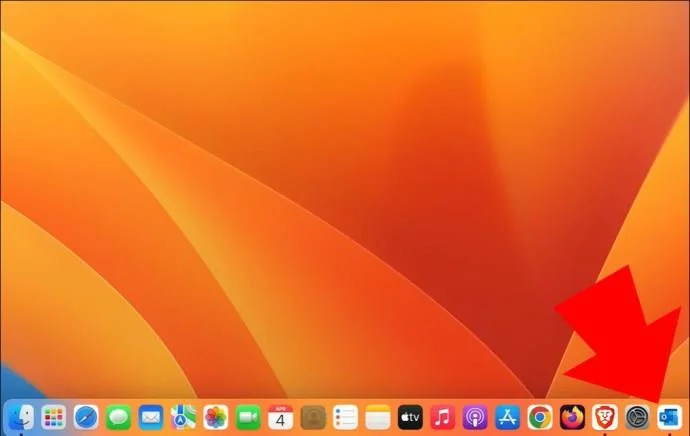Launch the Apple TV app

[x=411, y=417]
